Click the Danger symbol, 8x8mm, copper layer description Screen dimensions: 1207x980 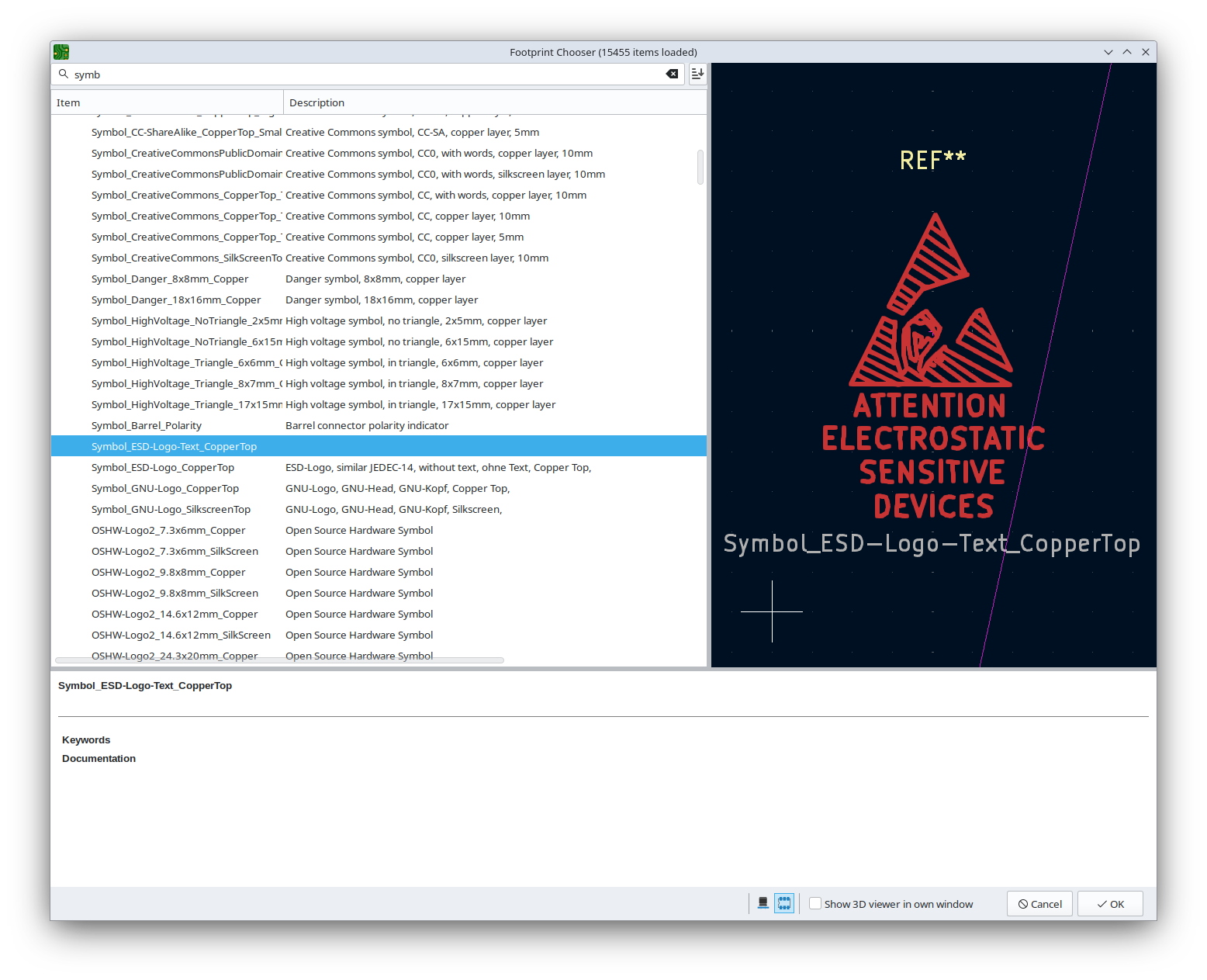(x=375, y=279)
